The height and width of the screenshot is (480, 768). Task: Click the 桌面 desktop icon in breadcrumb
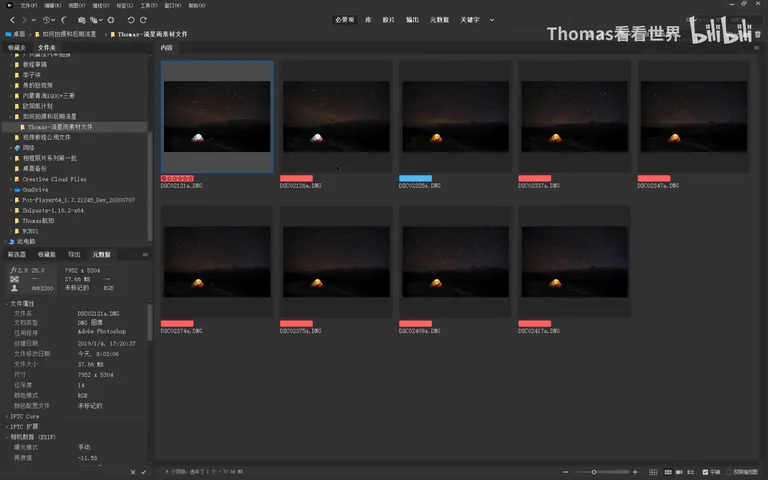coord(8,34)
